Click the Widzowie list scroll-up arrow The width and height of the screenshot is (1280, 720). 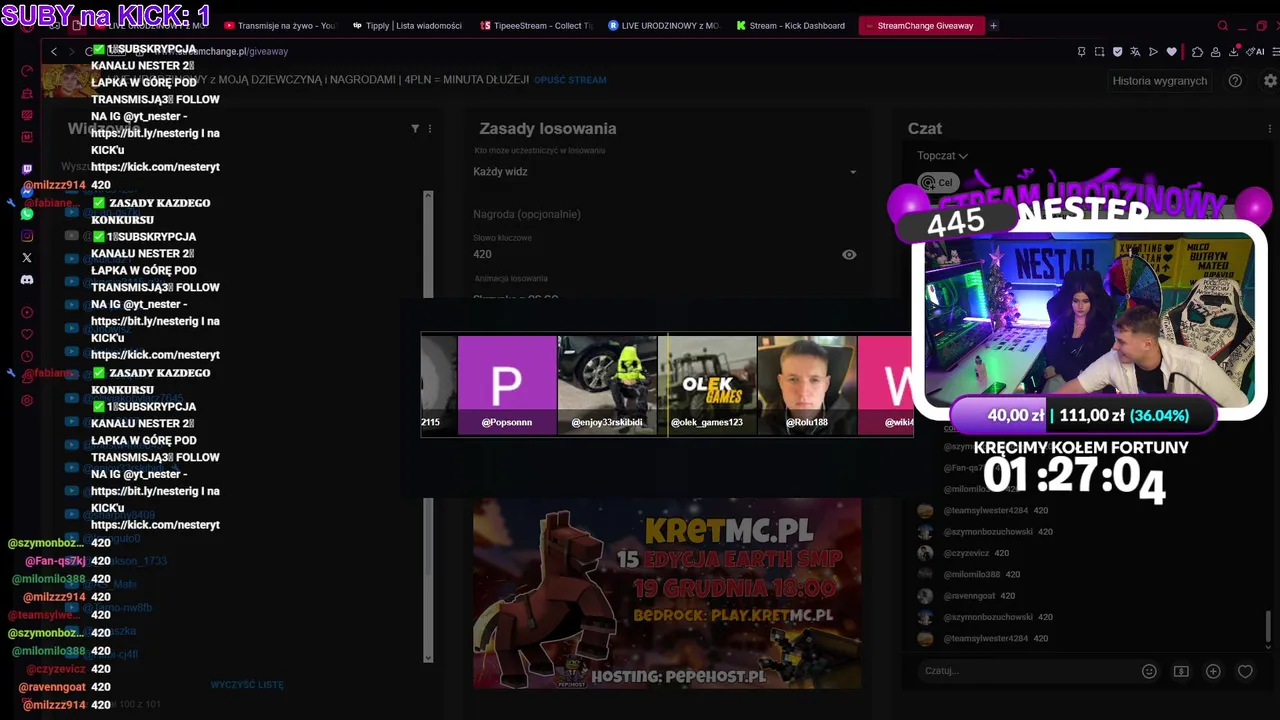point(428,195)
